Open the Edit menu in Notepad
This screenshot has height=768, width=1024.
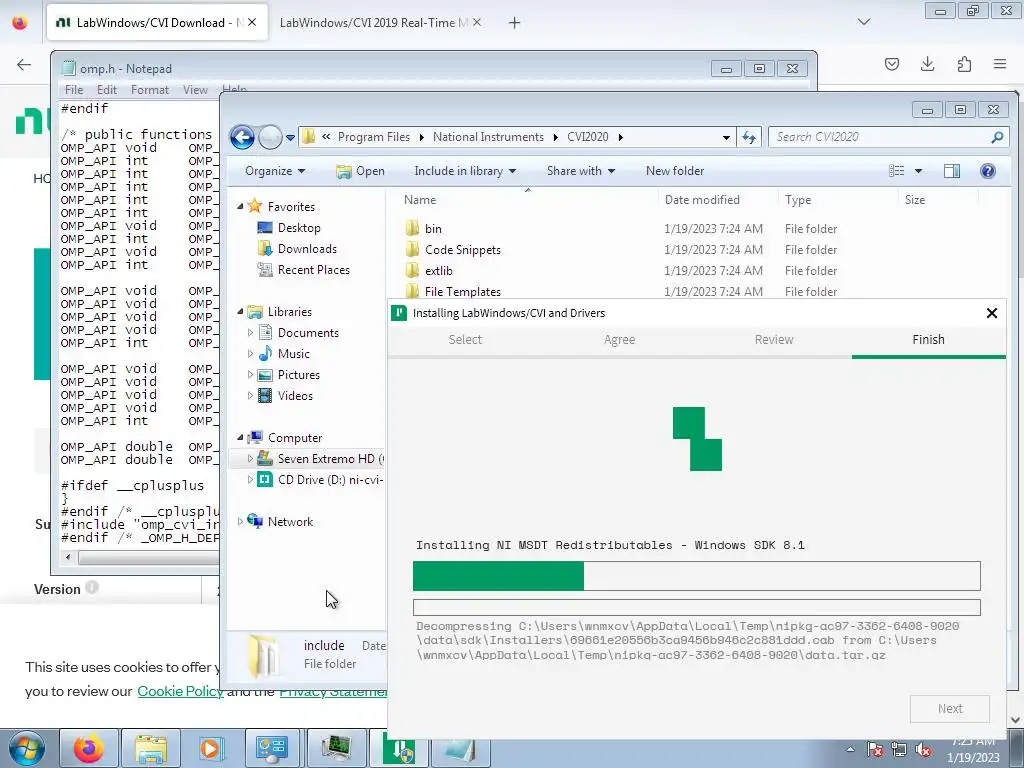click(x=106, y=90)
